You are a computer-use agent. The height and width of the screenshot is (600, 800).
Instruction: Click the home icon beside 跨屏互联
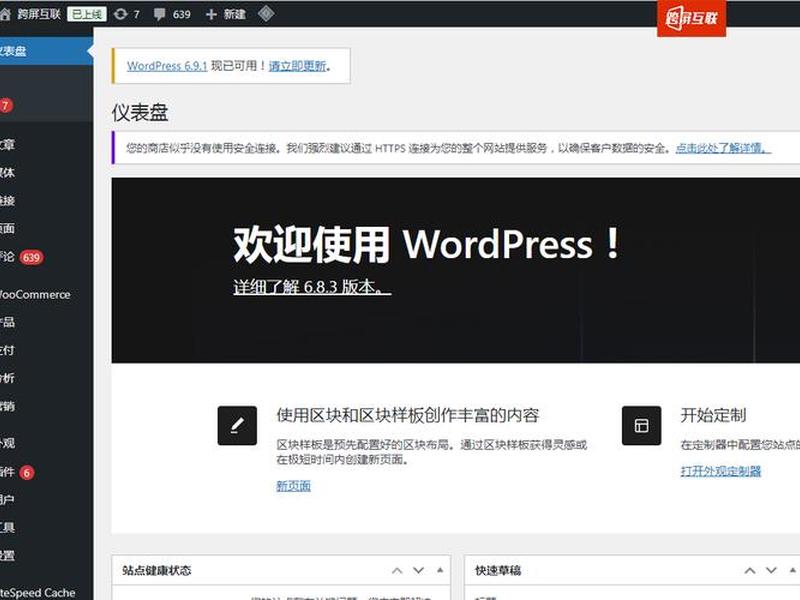[x=5, y=14]
